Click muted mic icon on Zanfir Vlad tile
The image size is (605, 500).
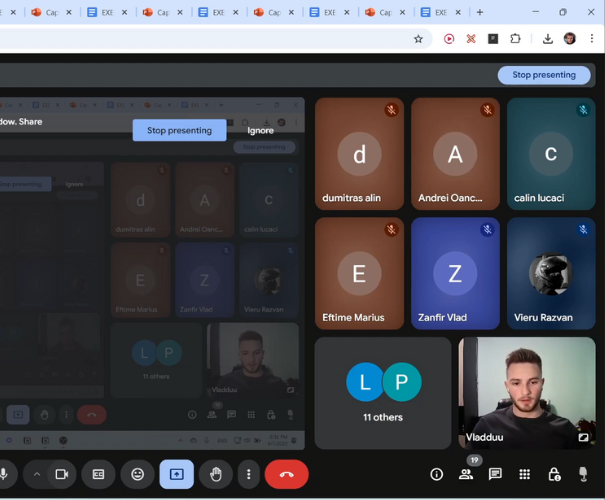[487, 230]
